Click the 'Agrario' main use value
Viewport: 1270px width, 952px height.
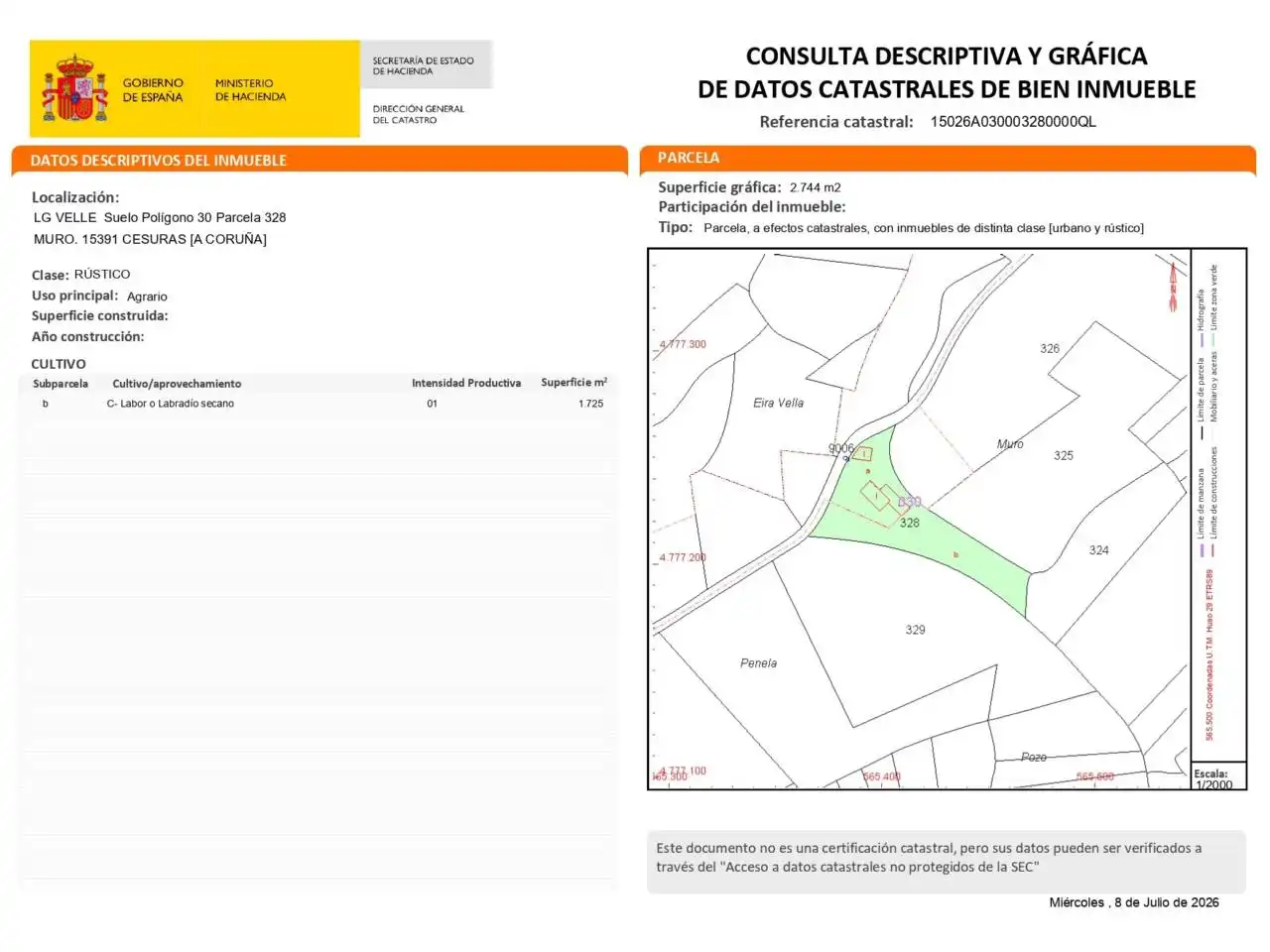[147, 297]
